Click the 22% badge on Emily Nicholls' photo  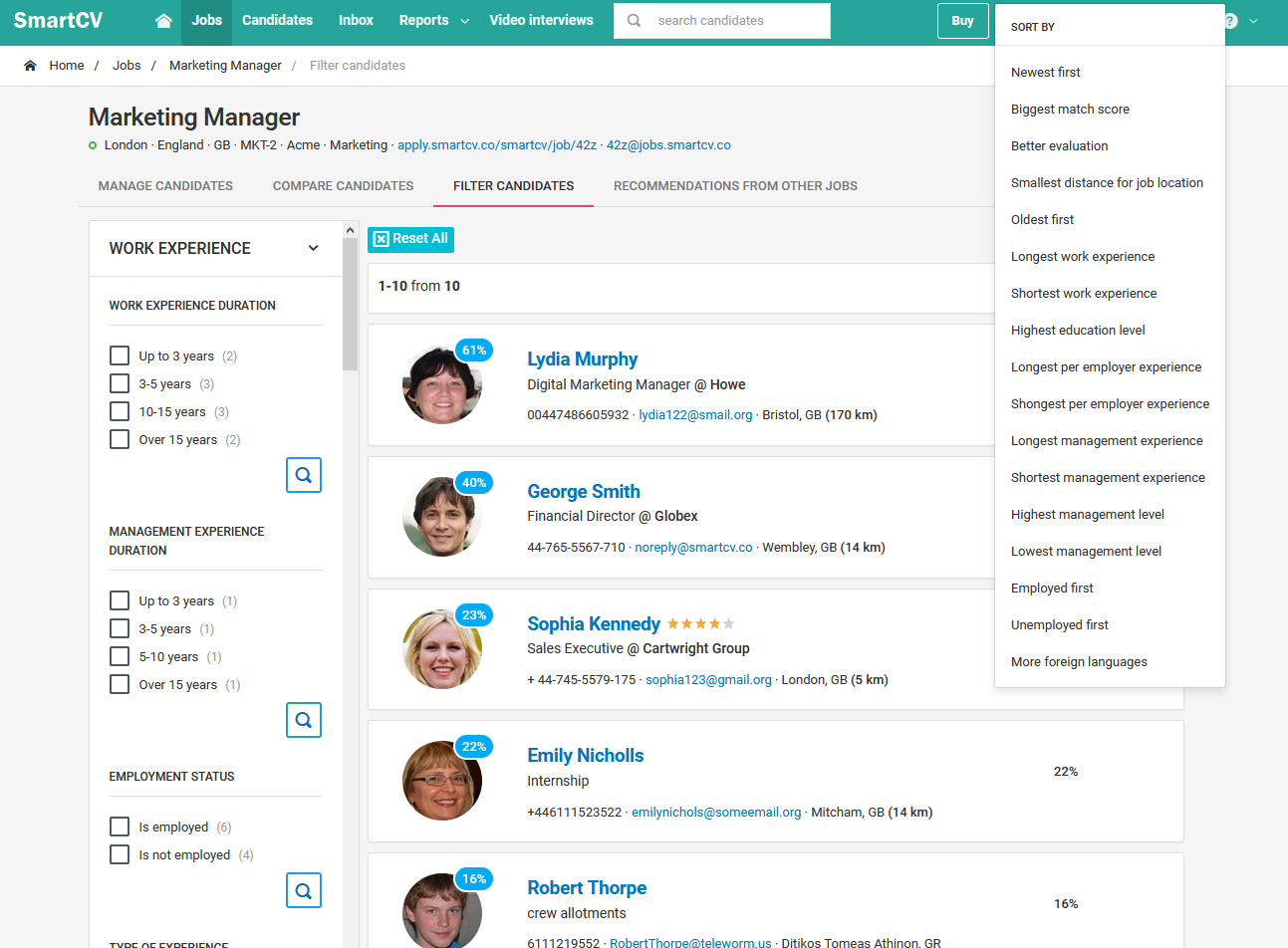474,747
